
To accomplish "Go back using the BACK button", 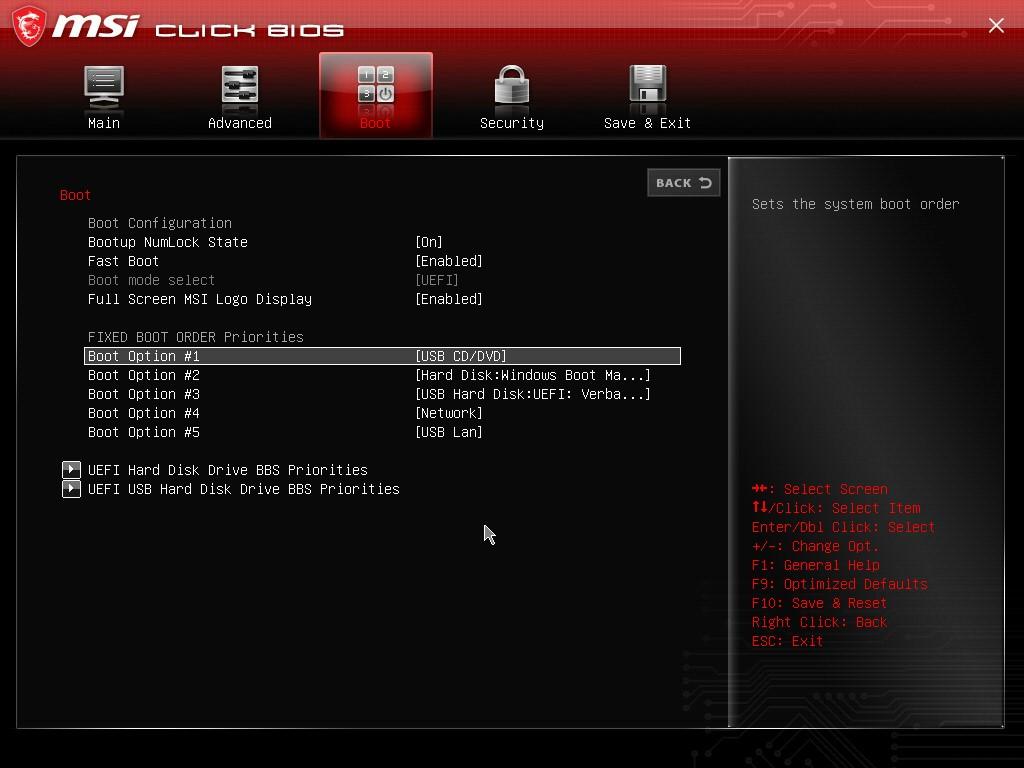I will [x=684, y=183].
